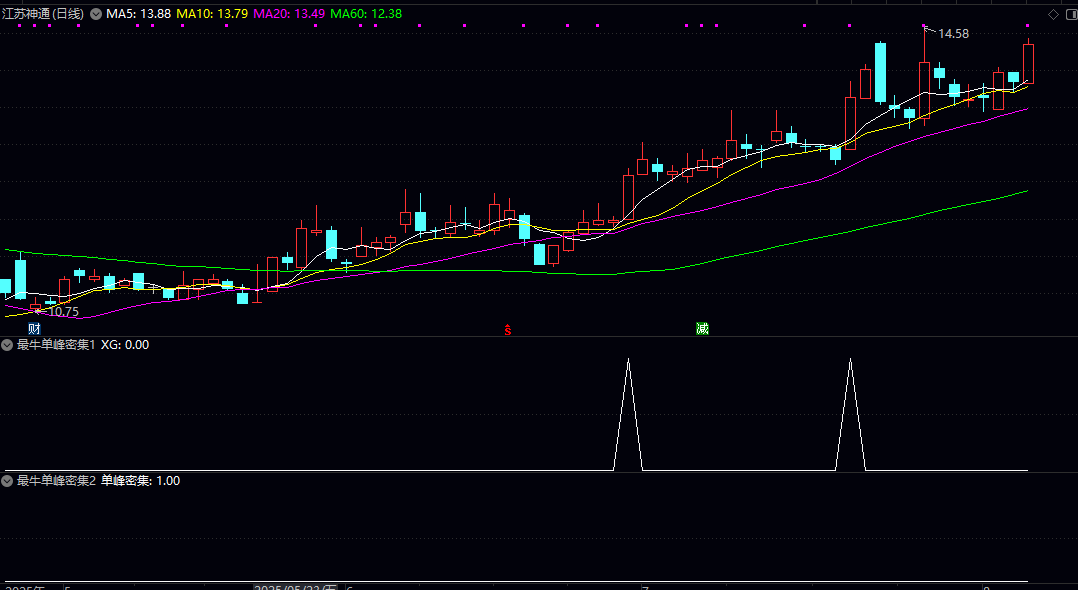
Task: Click the green 减 shareholder reduction marker
Action: pyautogui.click(x=702, y=328)
